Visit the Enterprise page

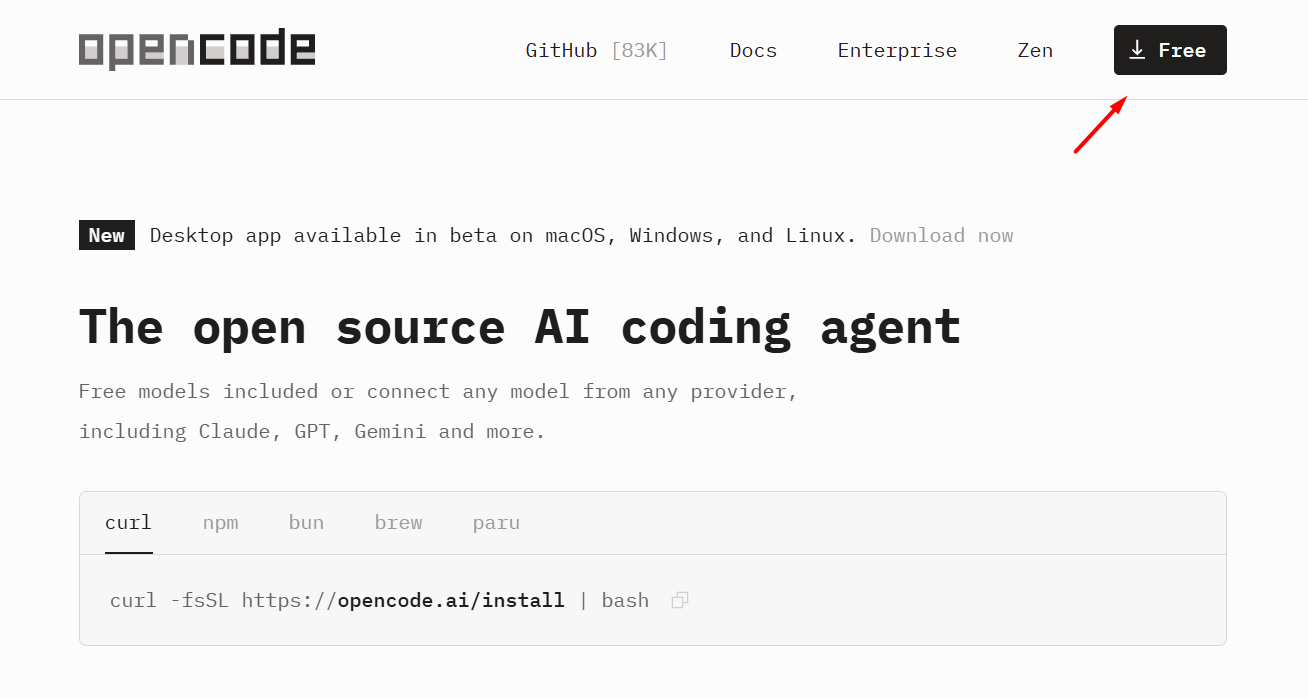897,50
